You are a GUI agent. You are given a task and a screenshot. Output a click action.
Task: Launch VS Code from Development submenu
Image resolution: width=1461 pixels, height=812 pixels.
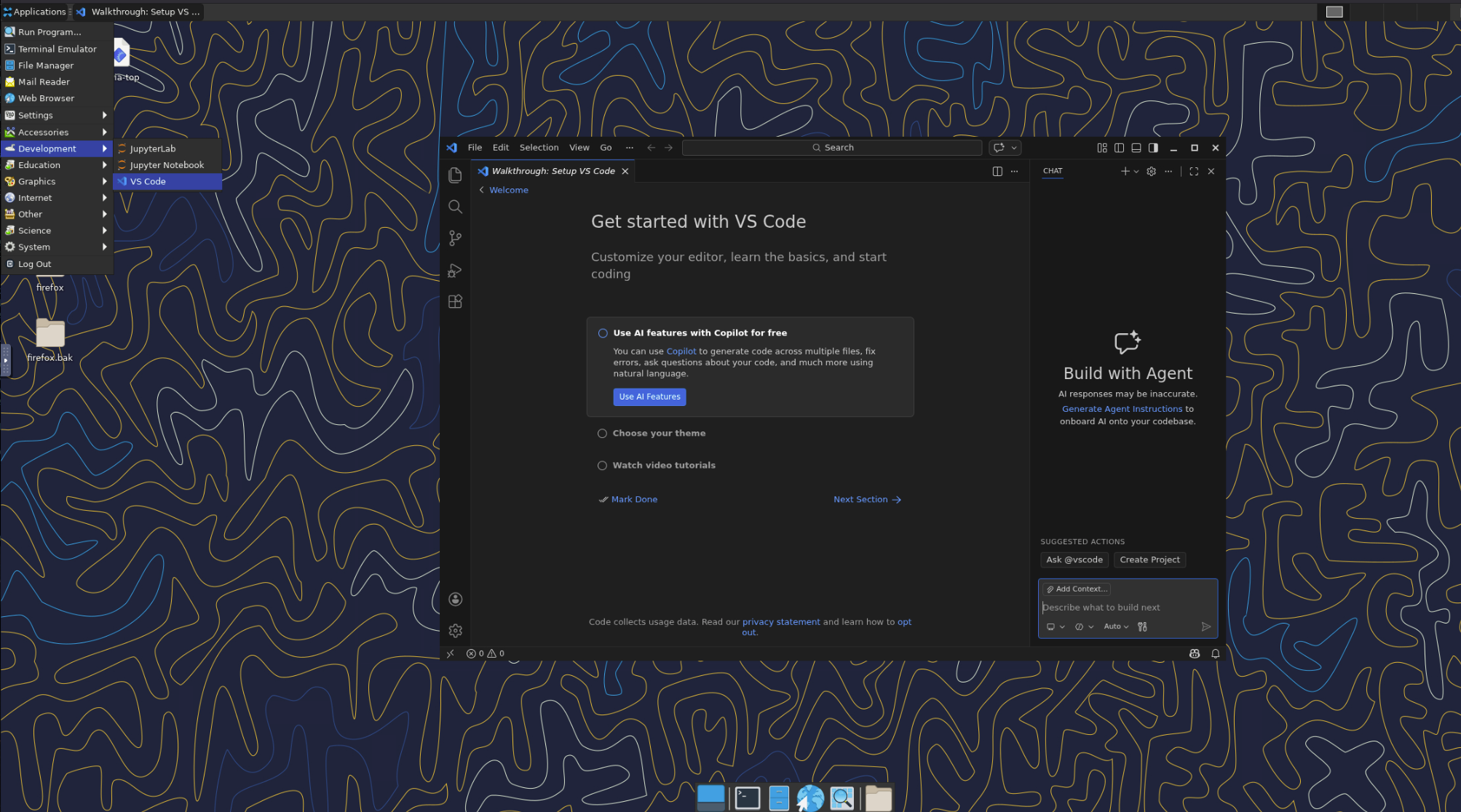click(x=148, y=182)
